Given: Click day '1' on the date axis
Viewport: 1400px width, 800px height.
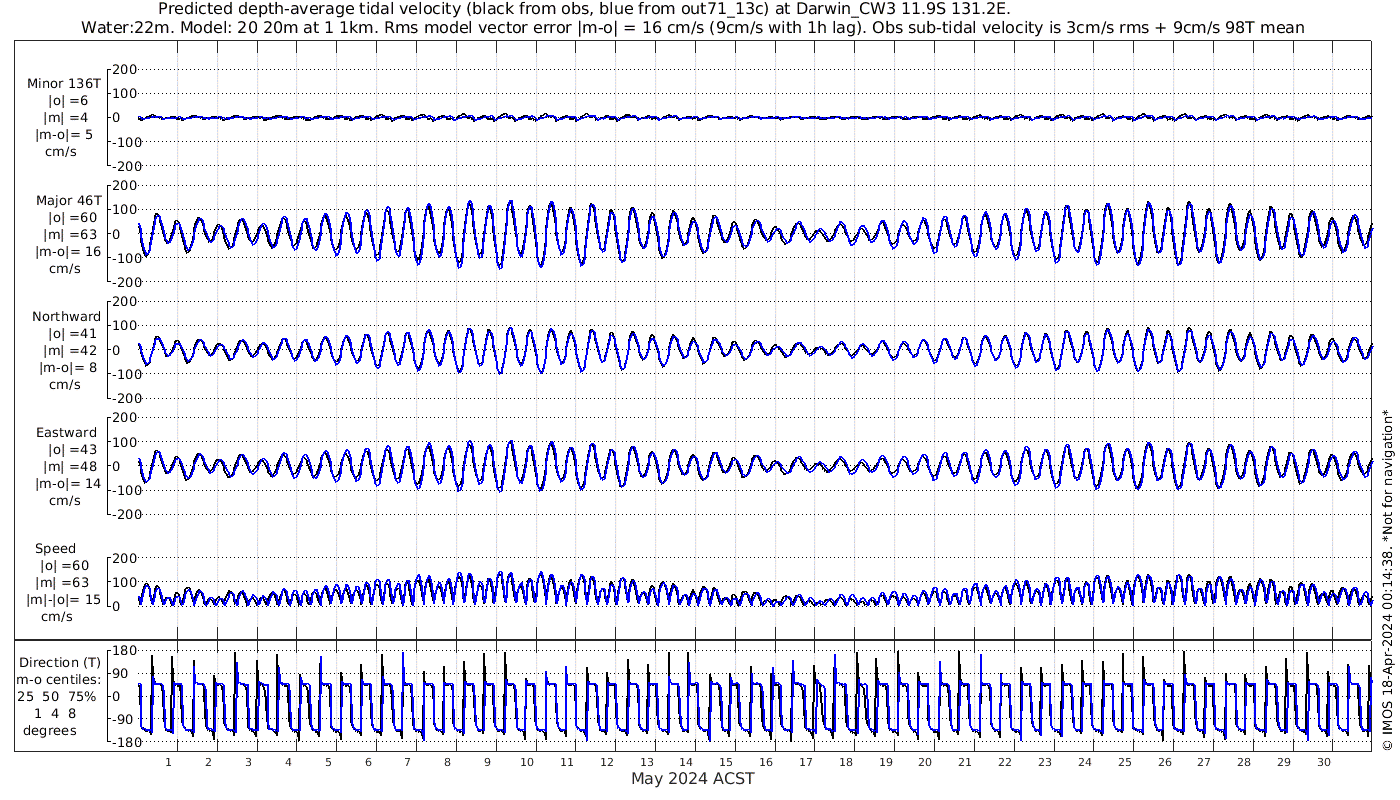Looking at the screenshot, I should click(168, 762).
